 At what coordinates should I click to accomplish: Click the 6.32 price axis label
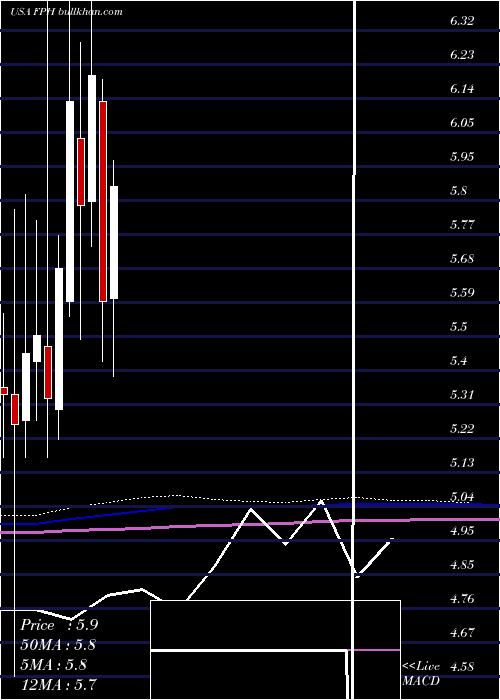(462, 21)
